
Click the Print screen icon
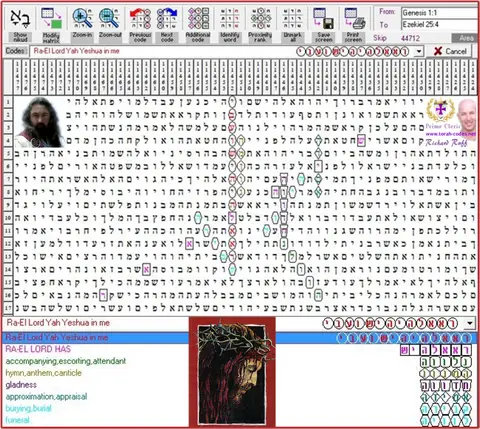[355, 18]
